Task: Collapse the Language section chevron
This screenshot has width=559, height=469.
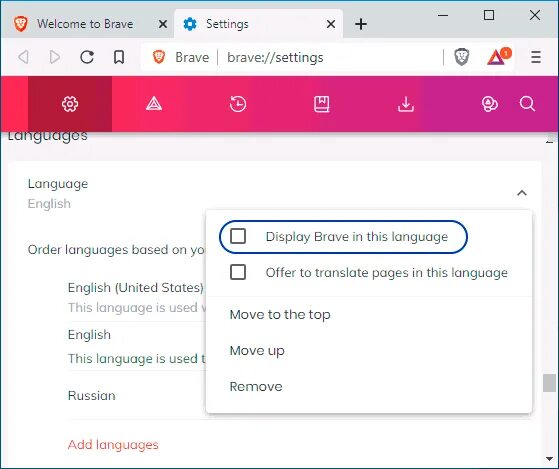Action: [522, 193]
